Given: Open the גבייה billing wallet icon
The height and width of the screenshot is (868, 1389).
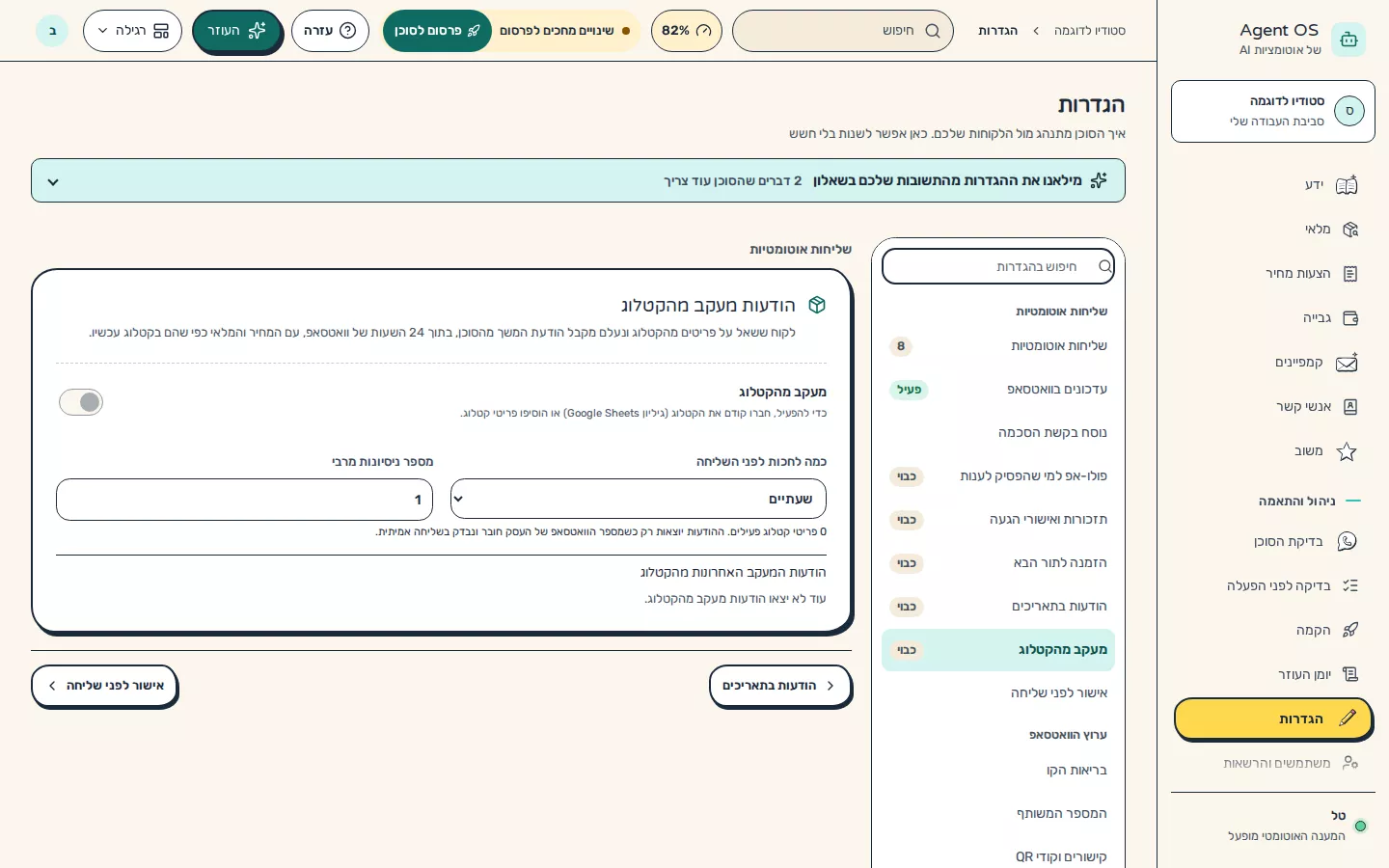Looking at the screenshot, I should coord(1349,318).
